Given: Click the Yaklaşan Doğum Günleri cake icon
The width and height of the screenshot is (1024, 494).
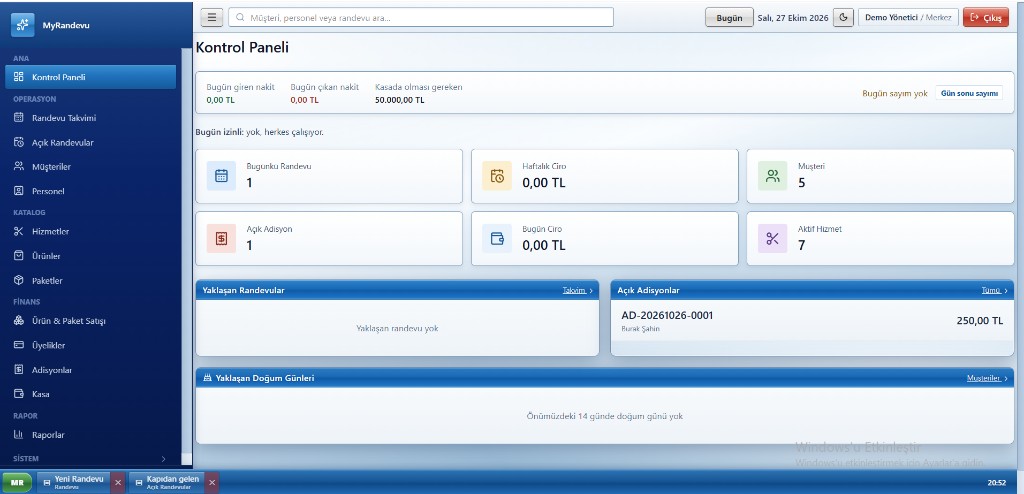Looking at the screenshot, I should tap(208, 378).
